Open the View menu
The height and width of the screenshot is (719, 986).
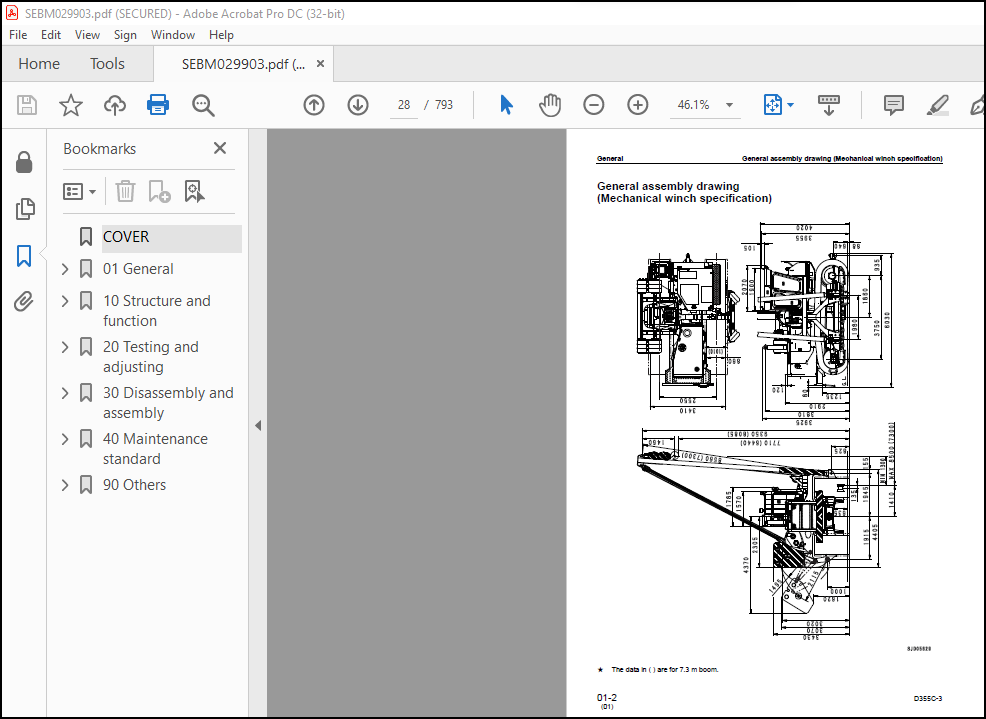coord(87,35)
